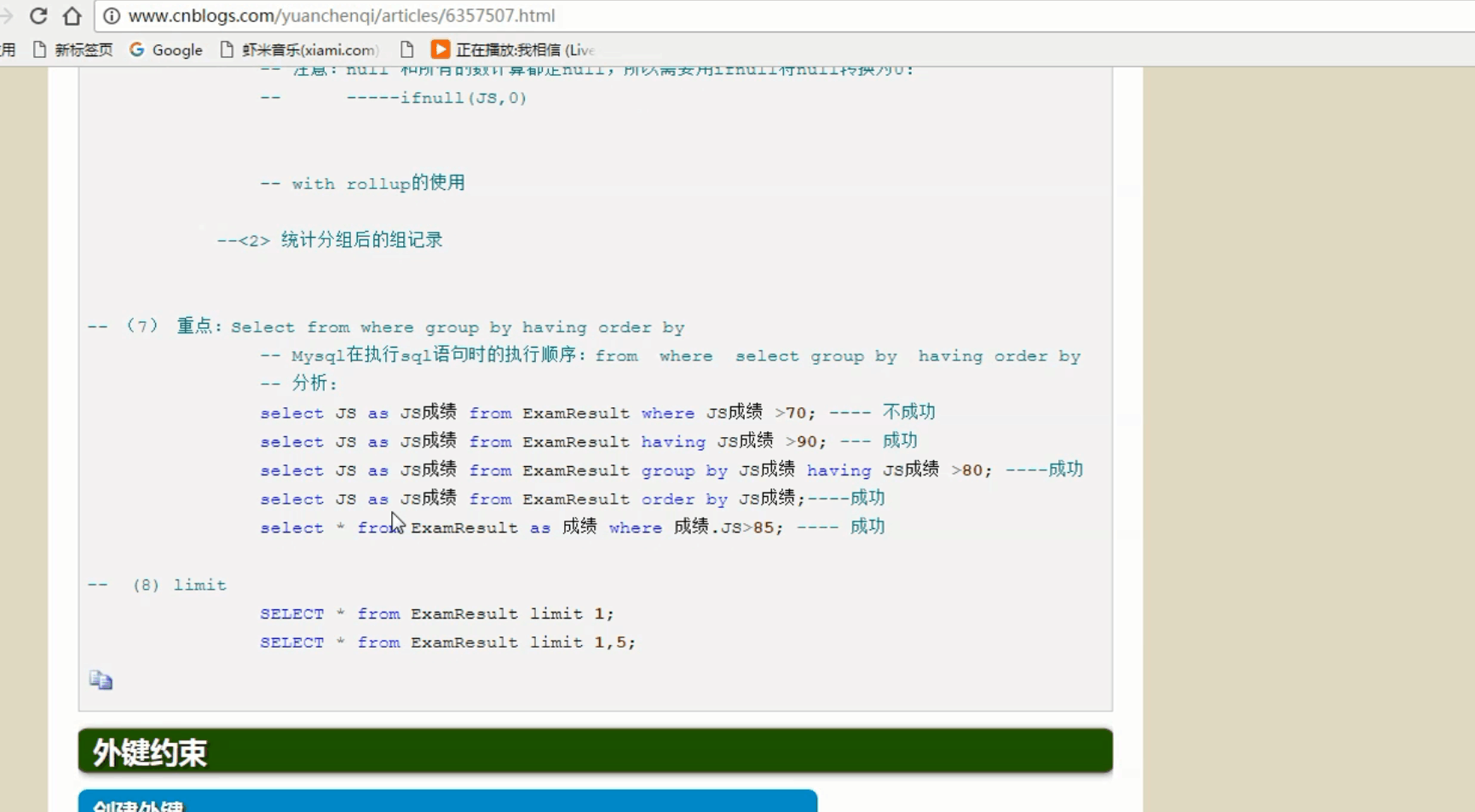Click the page icon beside 新标签页
1475x812 pixels.
(39, 49)
